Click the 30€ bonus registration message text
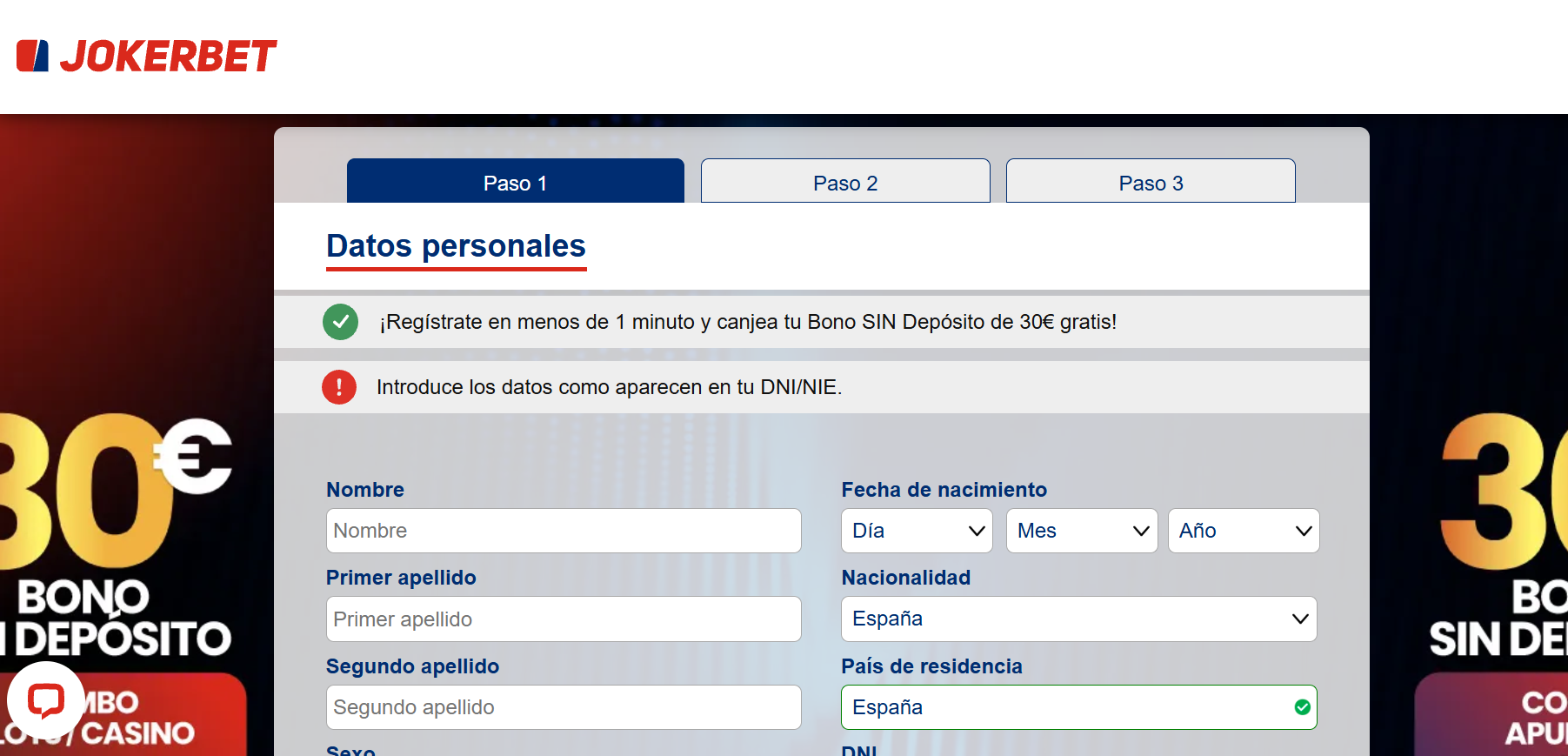Image resolution: width=1568 pixels, height=756 pixels. [748, 322]
